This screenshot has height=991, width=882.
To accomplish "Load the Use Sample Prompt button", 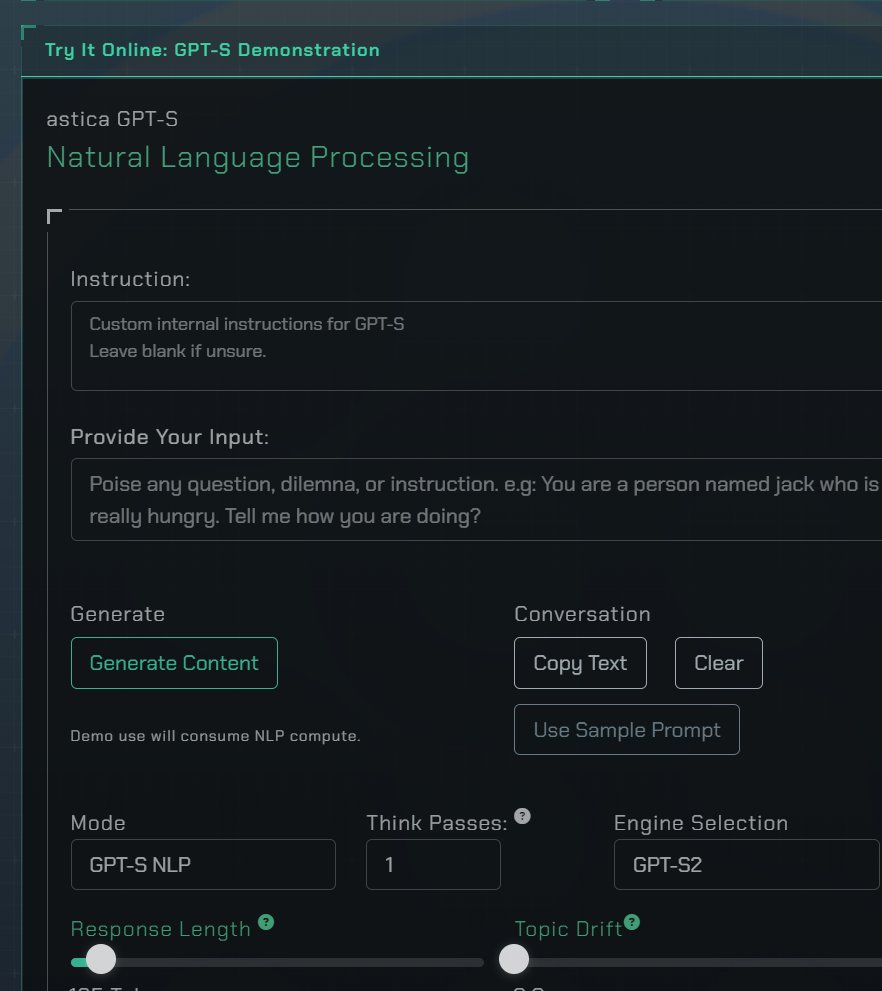I will point(627,729).
